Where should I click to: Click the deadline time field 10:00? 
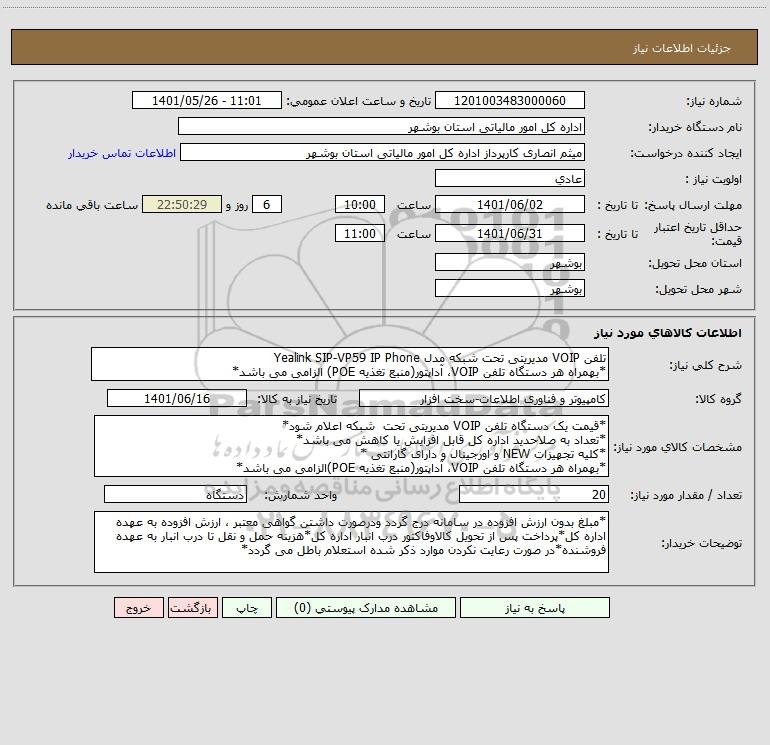coord(359,204)
